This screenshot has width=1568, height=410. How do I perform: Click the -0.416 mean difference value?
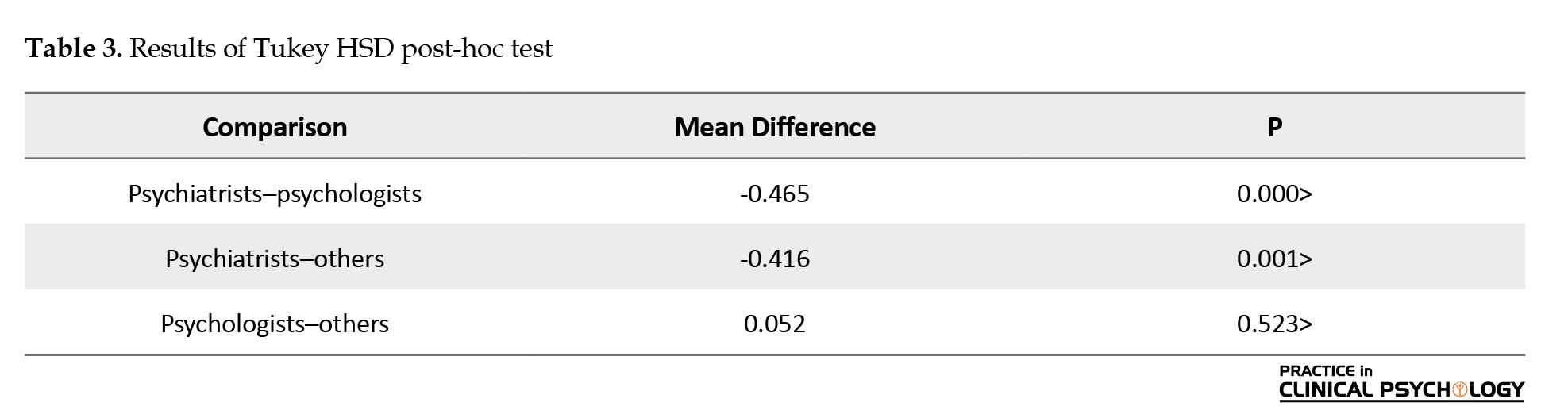click(775, 259)
